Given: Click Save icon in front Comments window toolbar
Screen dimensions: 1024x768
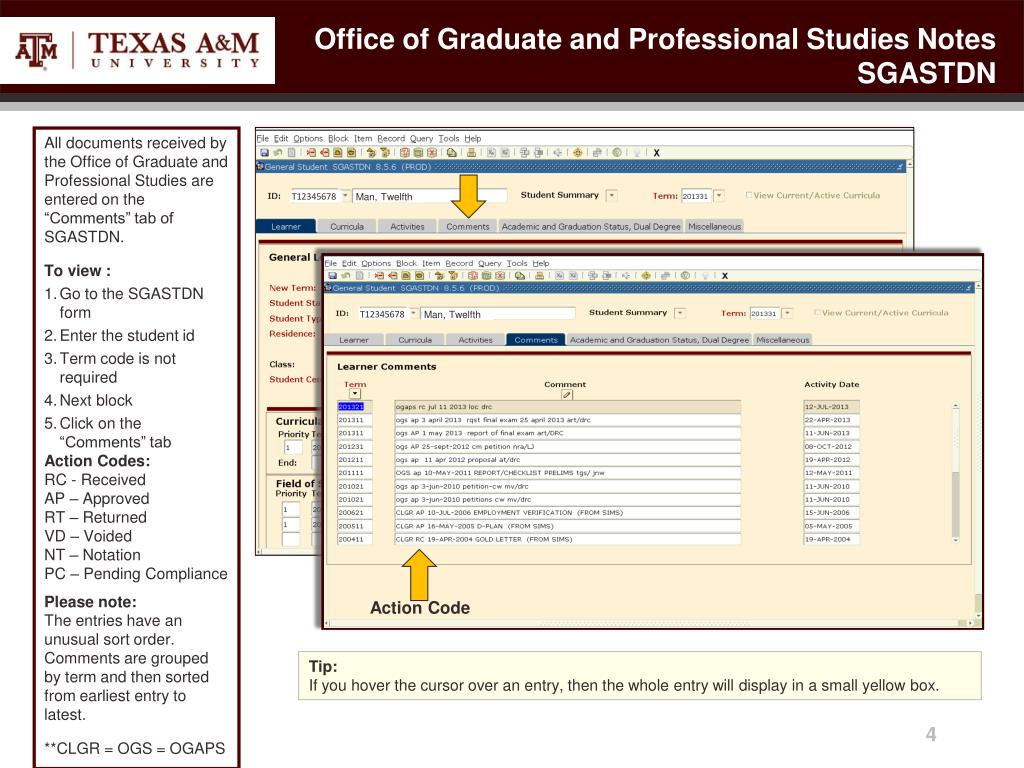Looking at the screenshot, I should (x=332, y=276).
